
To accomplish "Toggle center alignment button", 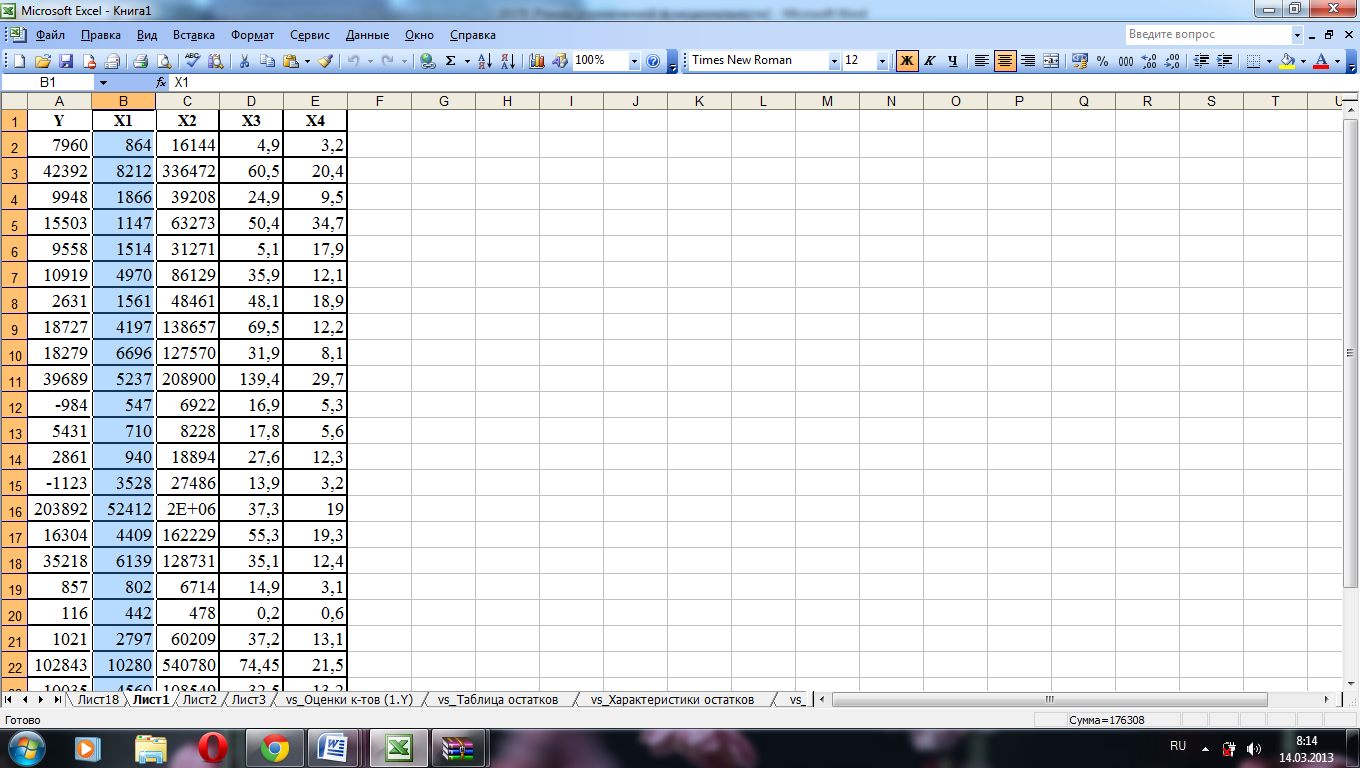I will (1005, 61).
